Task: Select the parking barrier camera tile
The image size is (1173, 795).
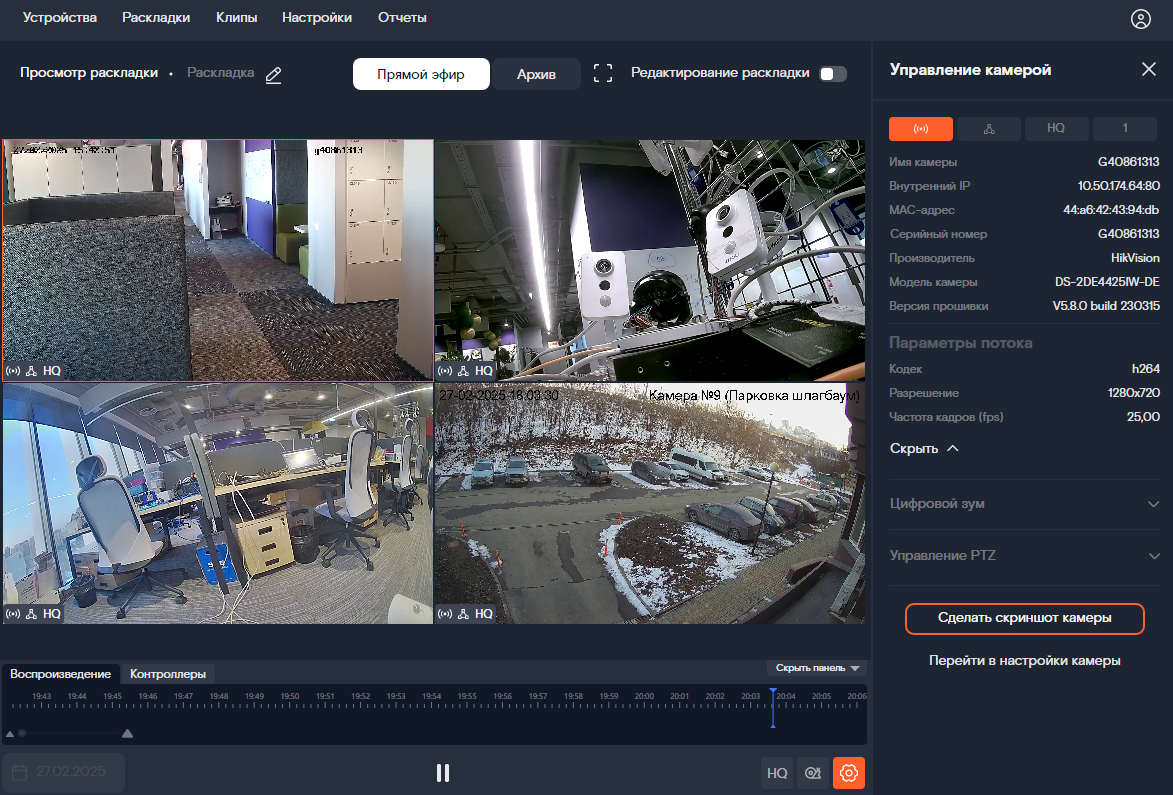Action: pos(649,503)
